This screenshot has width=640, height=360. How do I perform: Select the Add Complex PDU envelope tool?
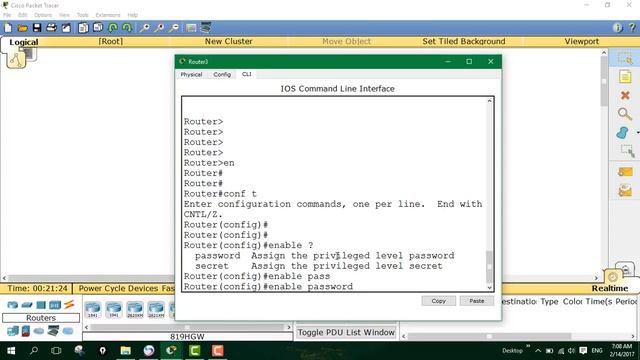(x=625, y=191)
